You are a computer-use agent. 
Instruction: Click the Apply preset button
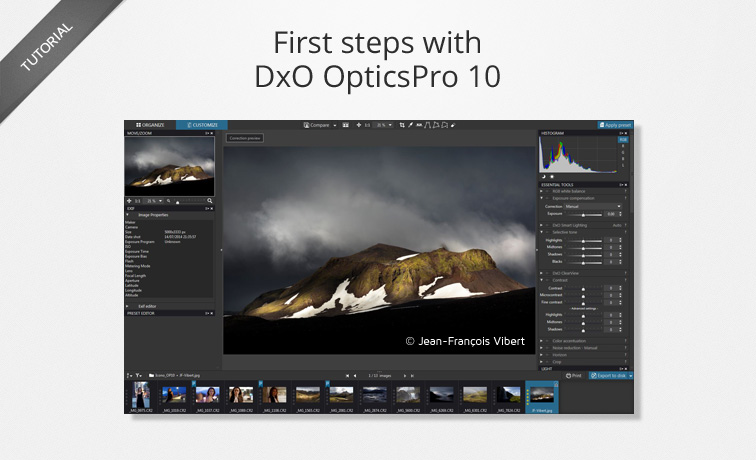point(615,125)
